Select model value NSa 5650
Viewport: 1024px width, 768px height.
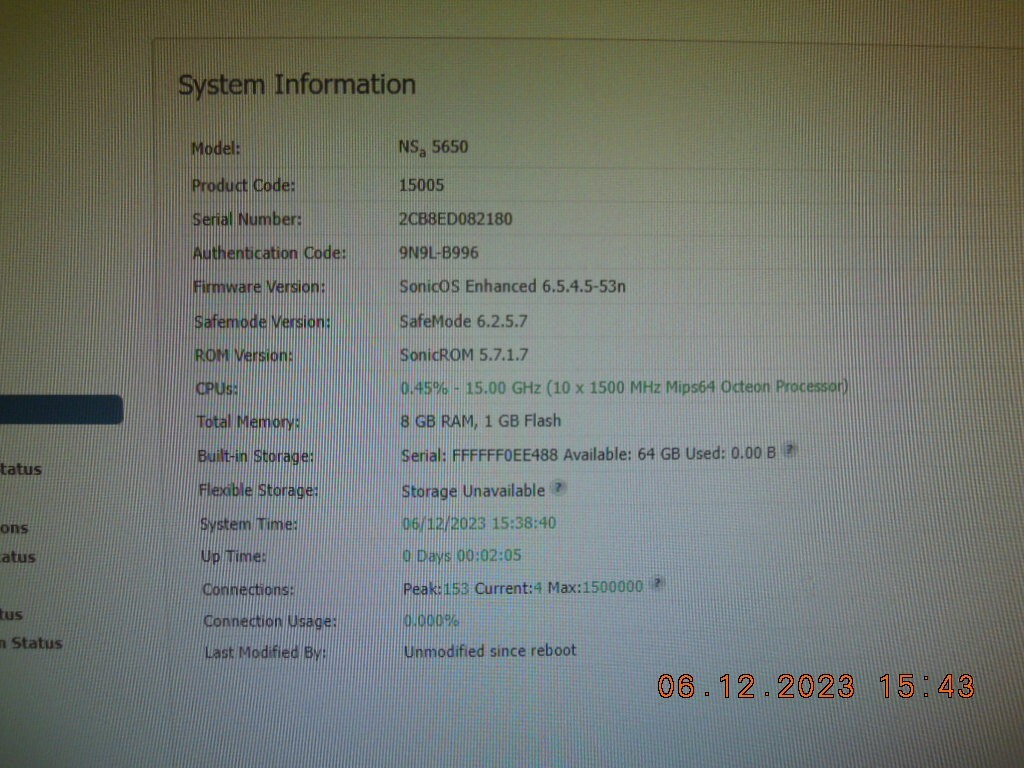433,148
